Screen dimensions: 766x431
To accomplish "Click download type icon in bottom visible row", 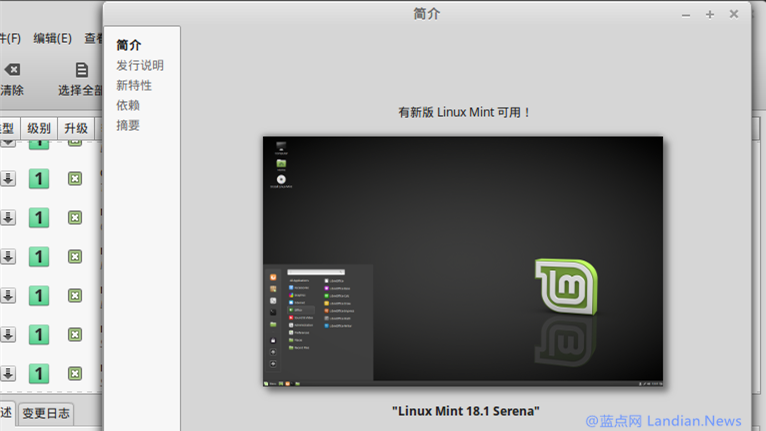I will 8,374.
